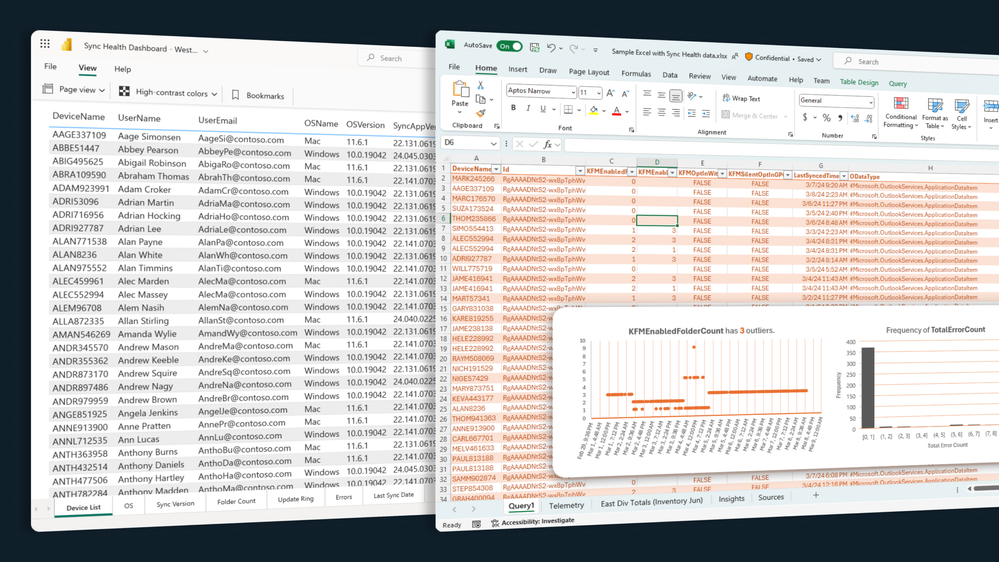Viewport: 999px width, 562px height.
Task: Apply the Percent style format
Action: pos(826,118)
